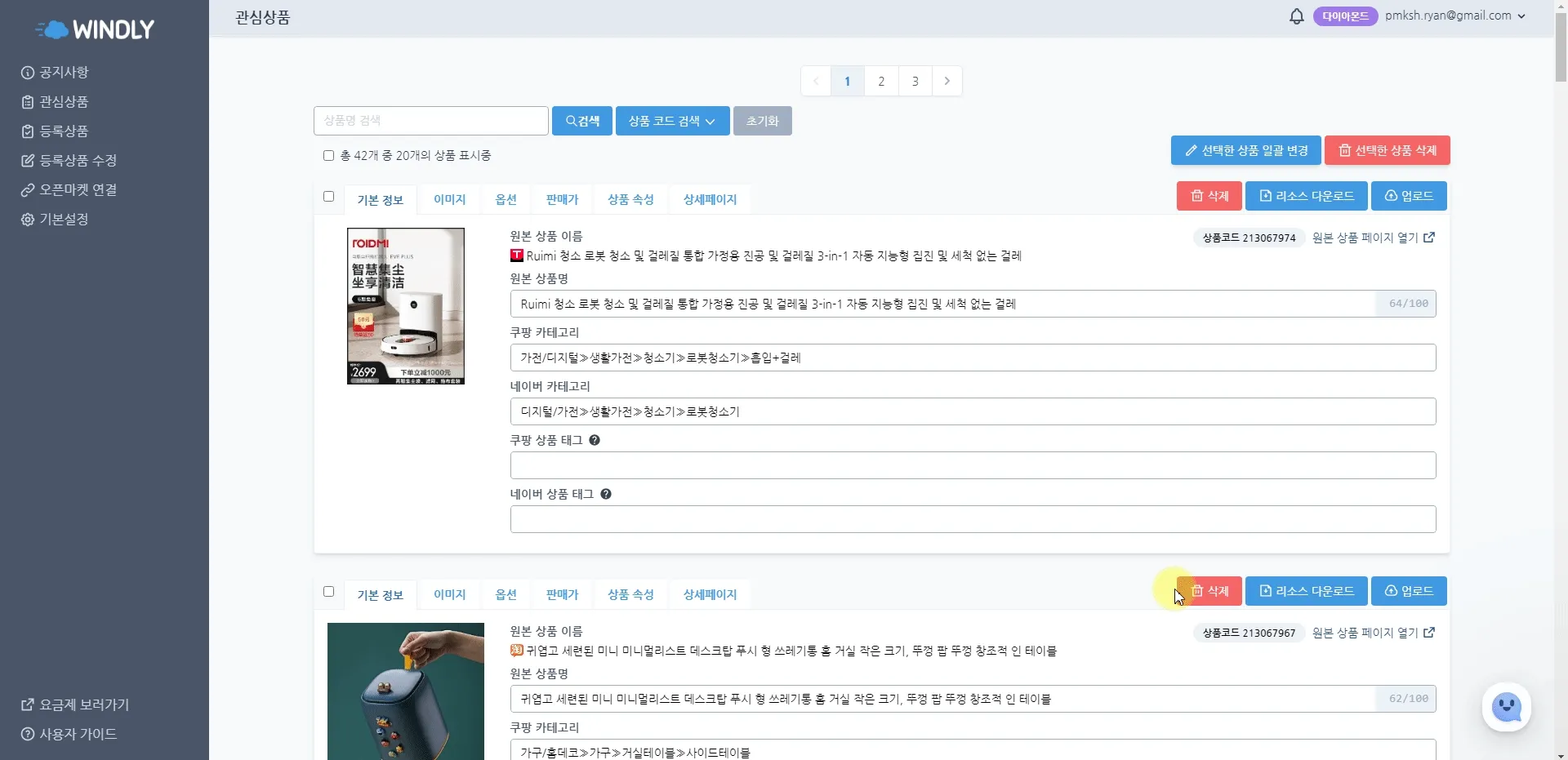Select page 1 in pagination
The height and width of the screenshot is (760, 1568).
(848, 81)
